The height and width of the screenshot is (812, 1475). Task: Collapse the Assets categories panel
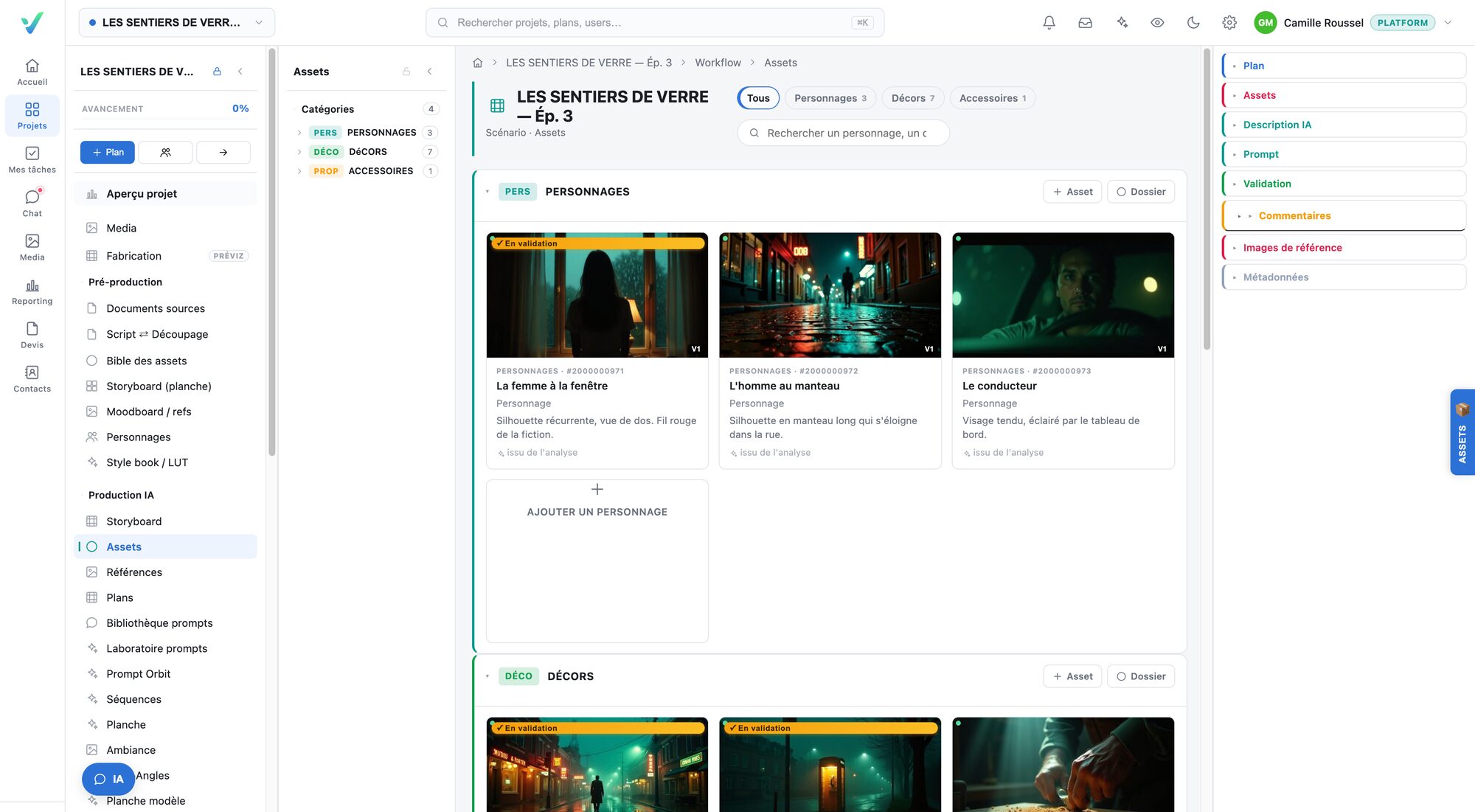pyautogui.click(x=429, y=72)
